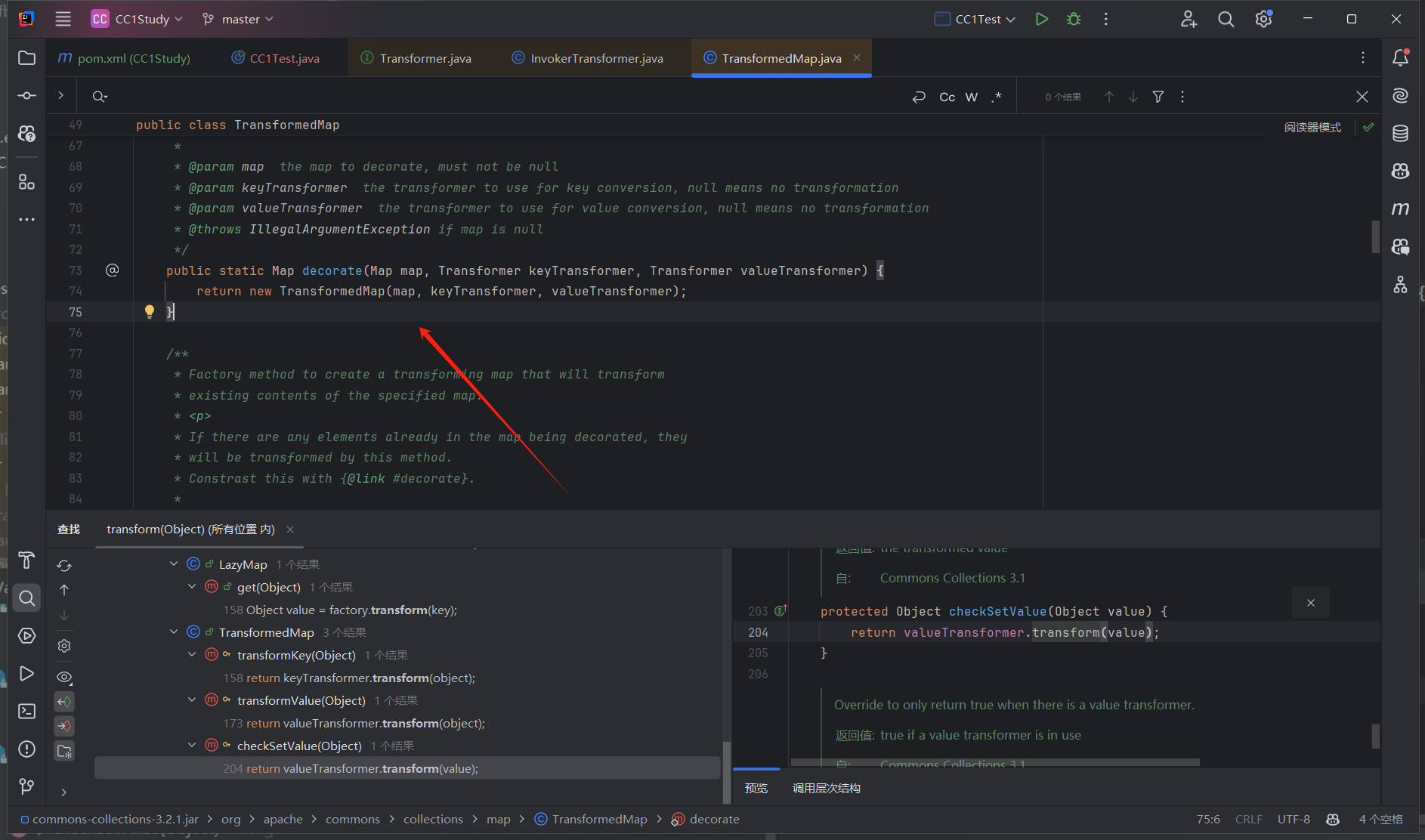The height and width of the screenshot is (840, 1425).
Task: Switch to Transformer.java tab
Action: coord(416,58)
